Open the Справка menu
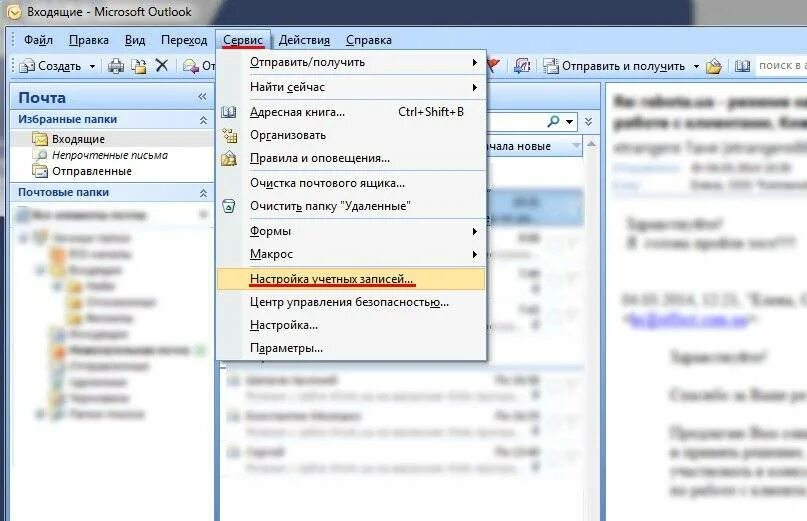The image size is (807, 521). 369,40
